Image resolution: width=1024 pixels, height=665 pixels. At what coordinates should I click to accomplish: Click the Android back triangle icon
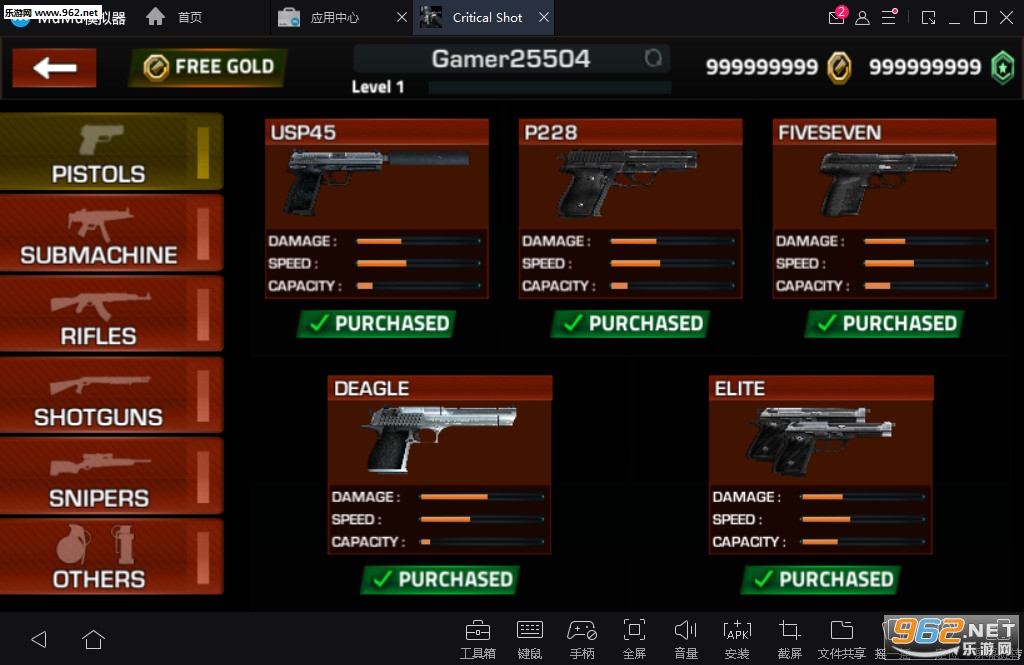pos(39,639)
